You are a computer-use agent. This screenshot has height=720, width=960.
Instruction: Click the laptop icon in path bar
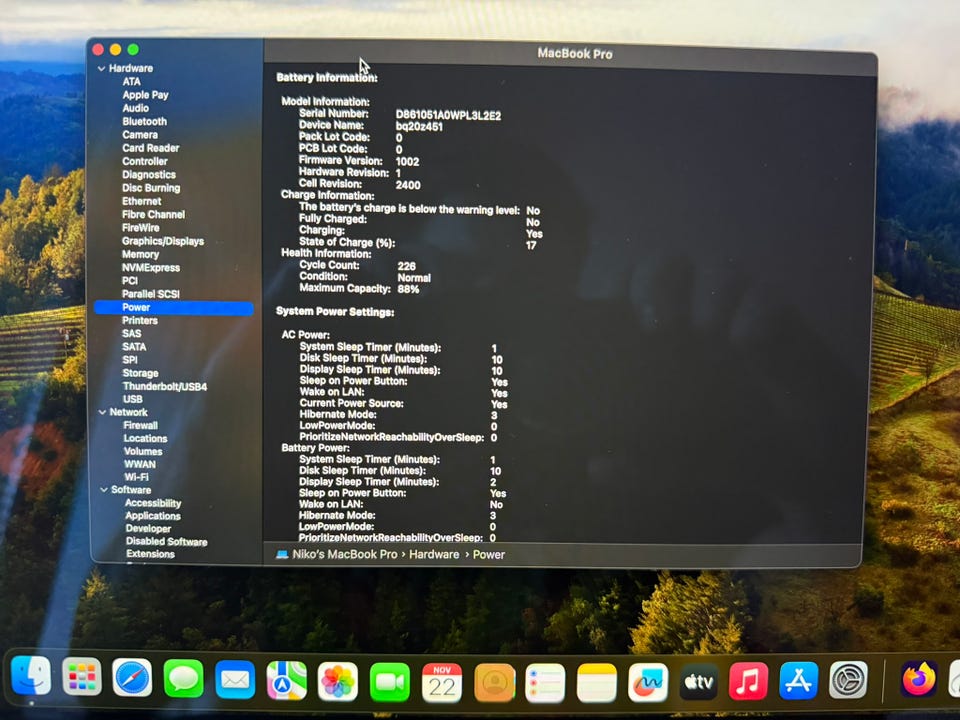click(282, 554)
